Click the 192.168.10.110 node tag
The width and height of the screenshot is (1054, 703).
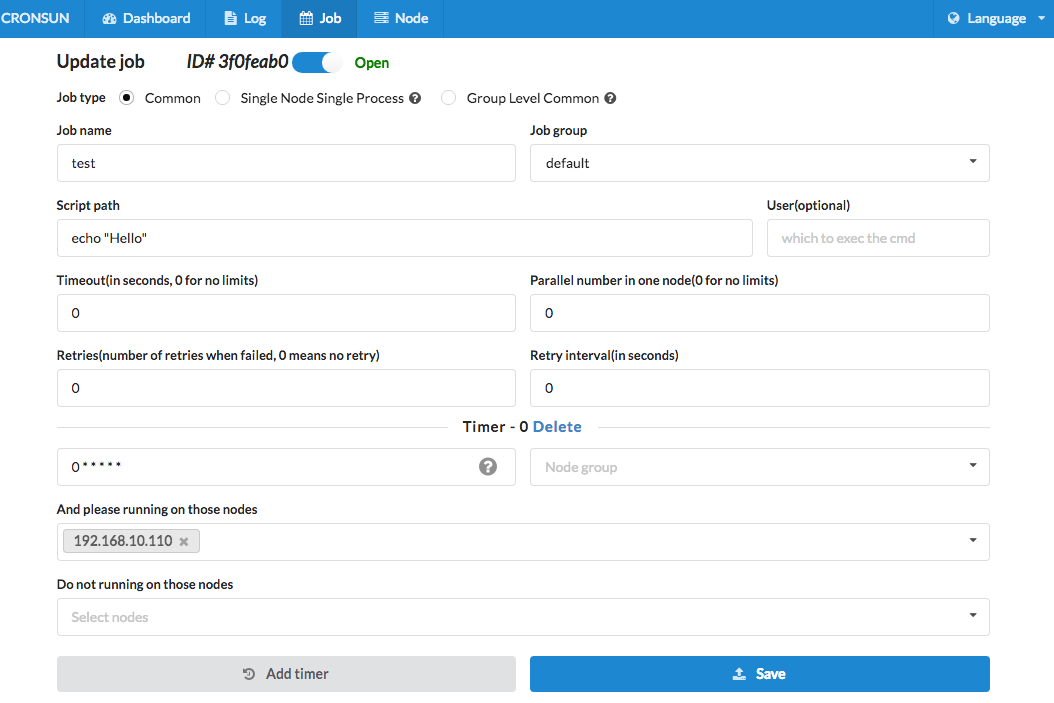pyautogui.click(x=131, y=541)
